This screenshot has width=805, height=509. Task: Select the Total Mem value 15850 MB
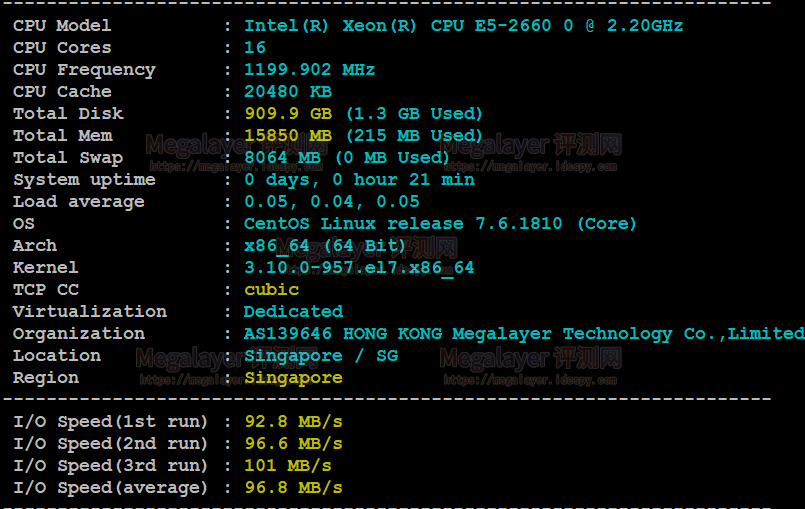pyautogui.click(x=288, y=136)
